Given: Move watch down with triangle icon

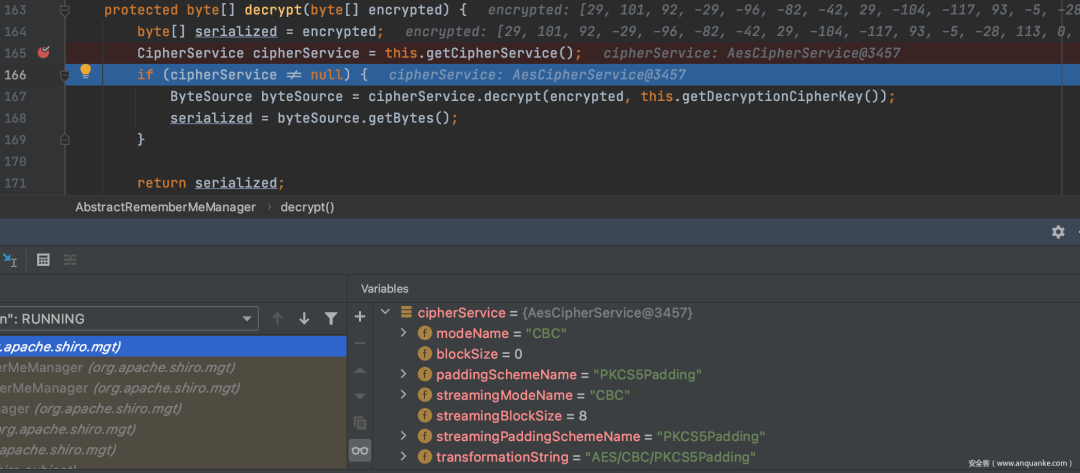Looking at the screenshot, I should tap(360, 397).
